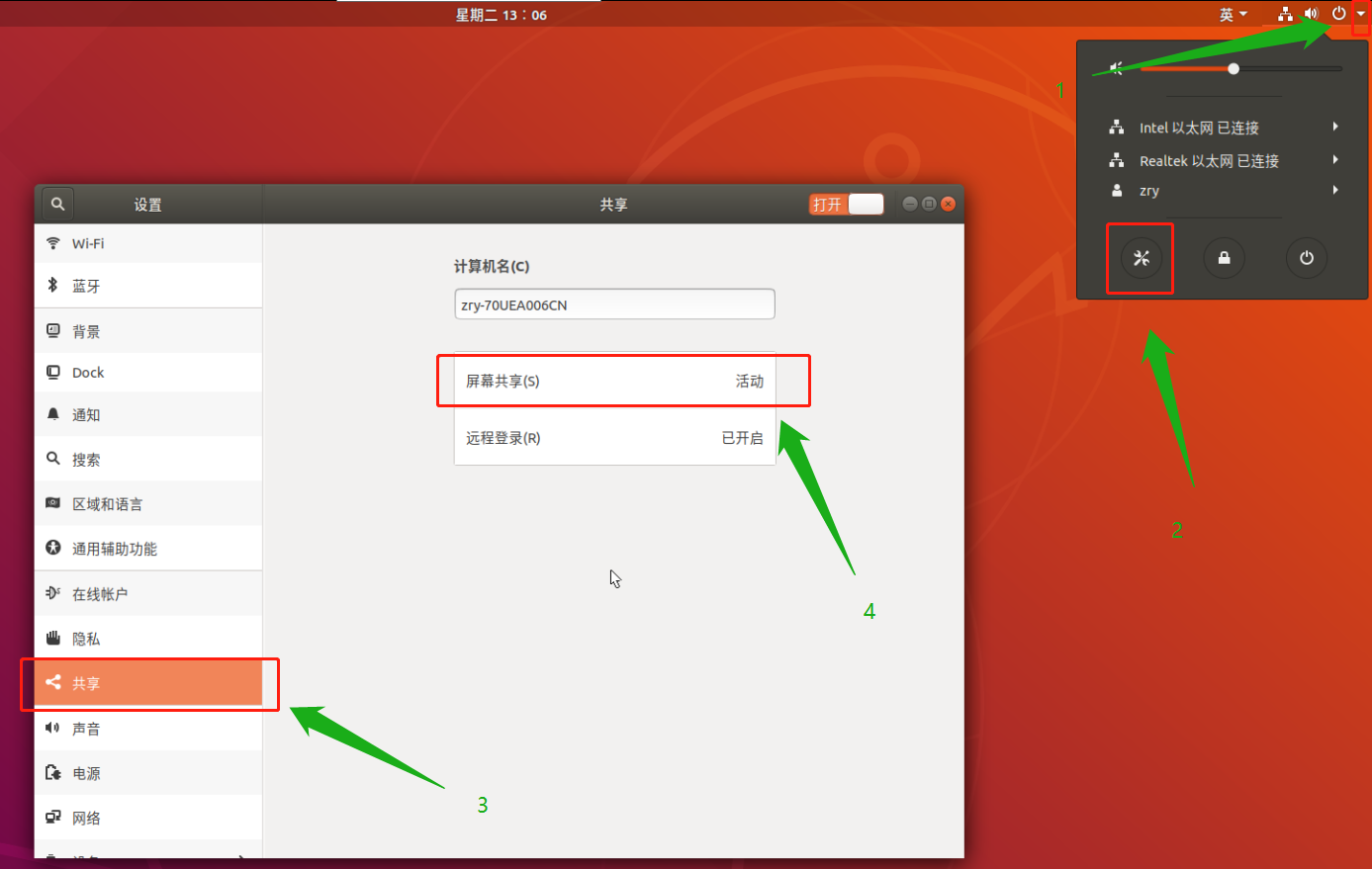Screen dimensions: 1372x869
Task: Open the 电源 settings section
Action: [86, 773]
